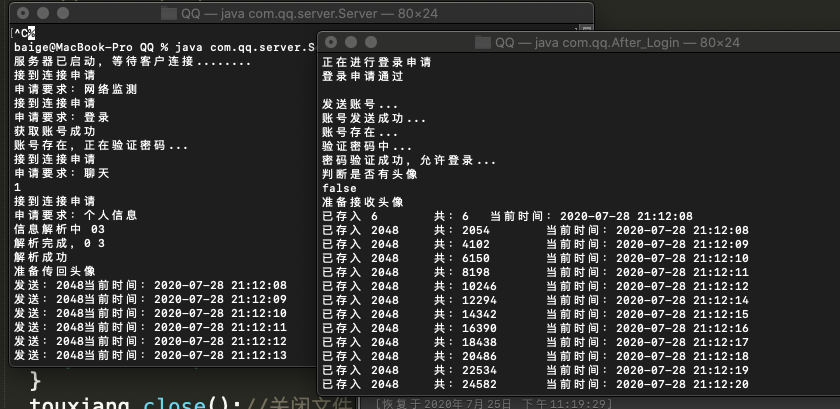Viewport: 840px width, 409px height.
Task: Click the row with total 共：22534
Action: 535,369
